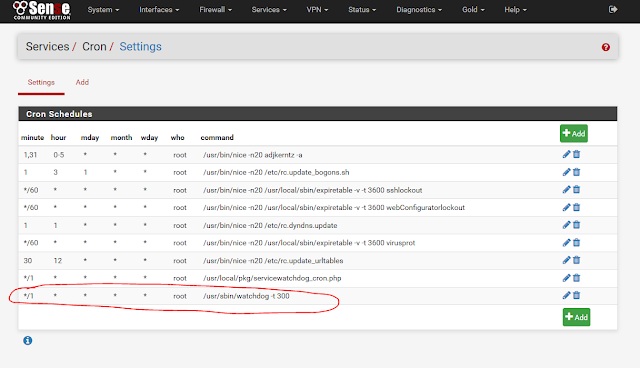Edit the rc.dyndns.update cron entry
This screenshot has width=640, height=368.
click(566, 225)
